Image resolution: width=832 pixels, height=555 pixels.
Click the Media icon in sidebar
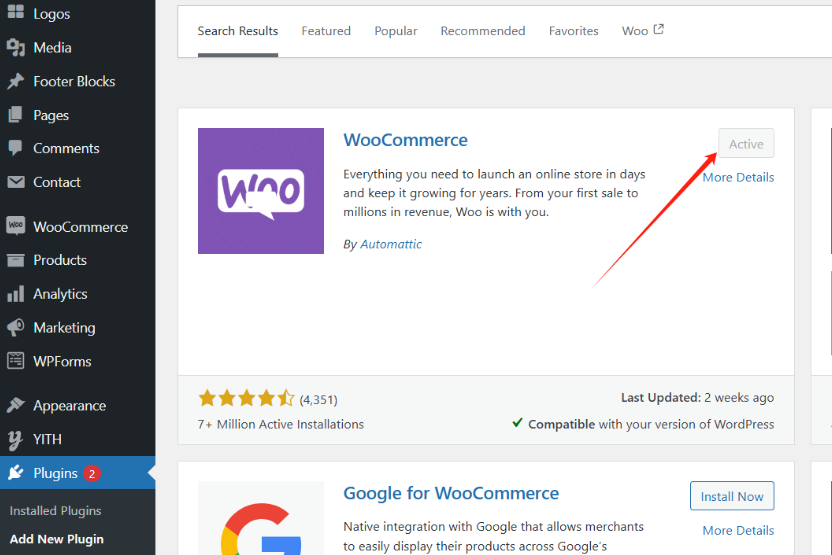pyautogui.click(x=15, y=48)
